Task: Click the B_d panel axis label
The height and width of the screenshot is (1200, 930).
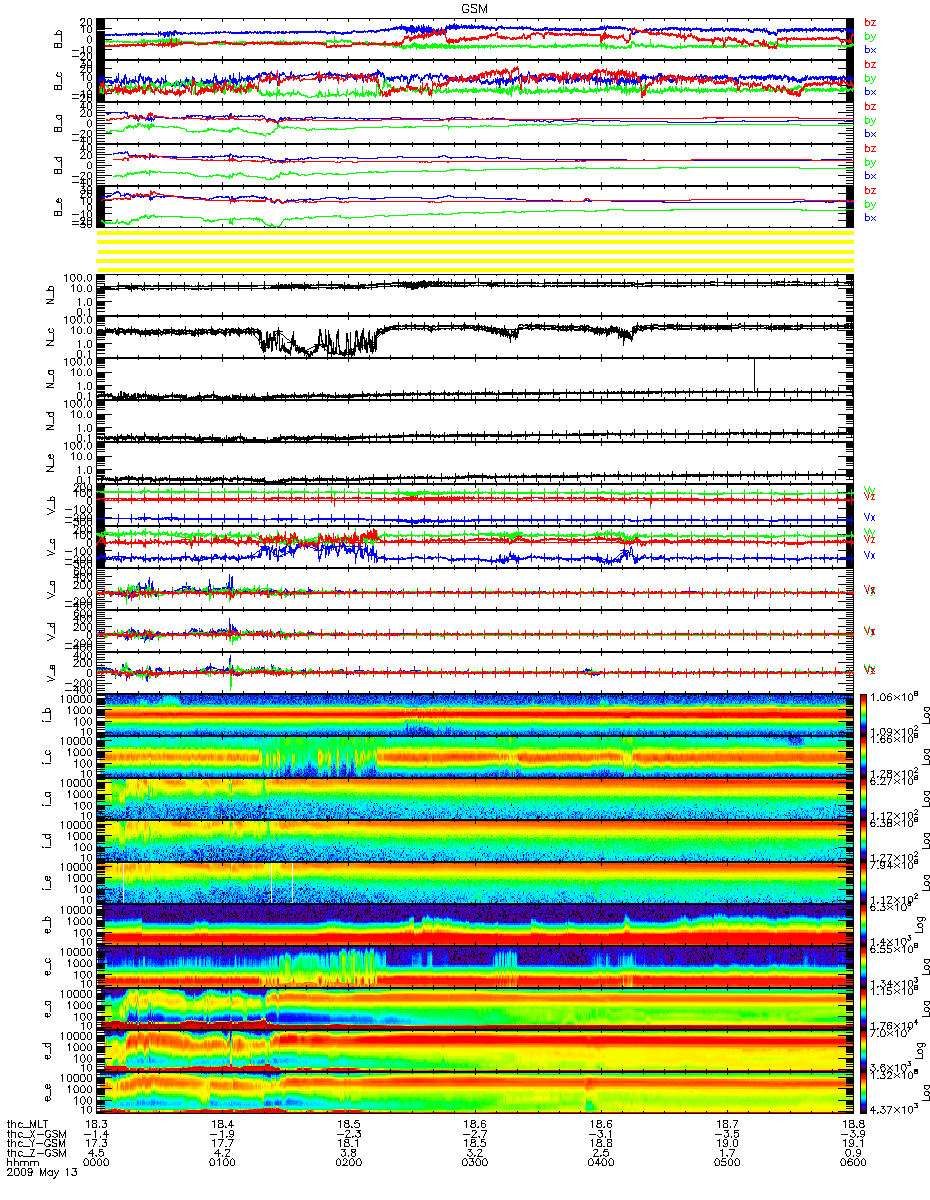Action: pos(58,166)
